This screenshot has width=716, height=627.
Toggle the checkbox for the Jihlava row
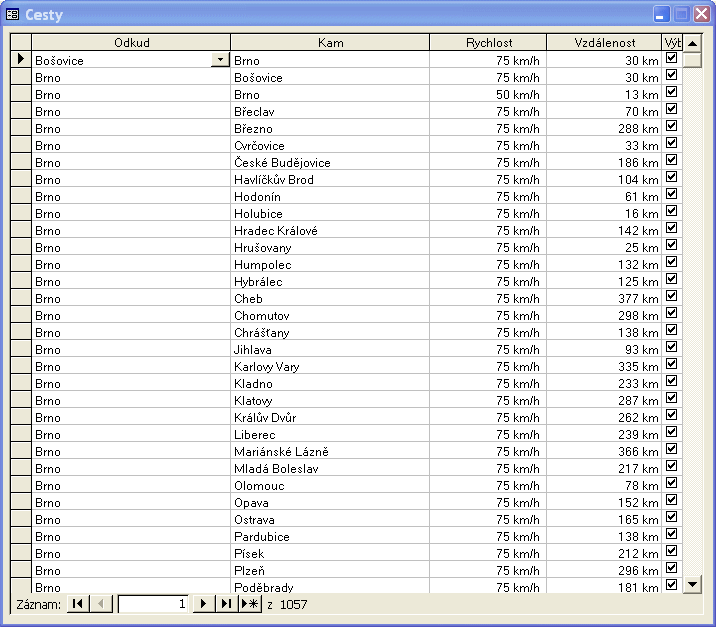(x=672, y=348)
